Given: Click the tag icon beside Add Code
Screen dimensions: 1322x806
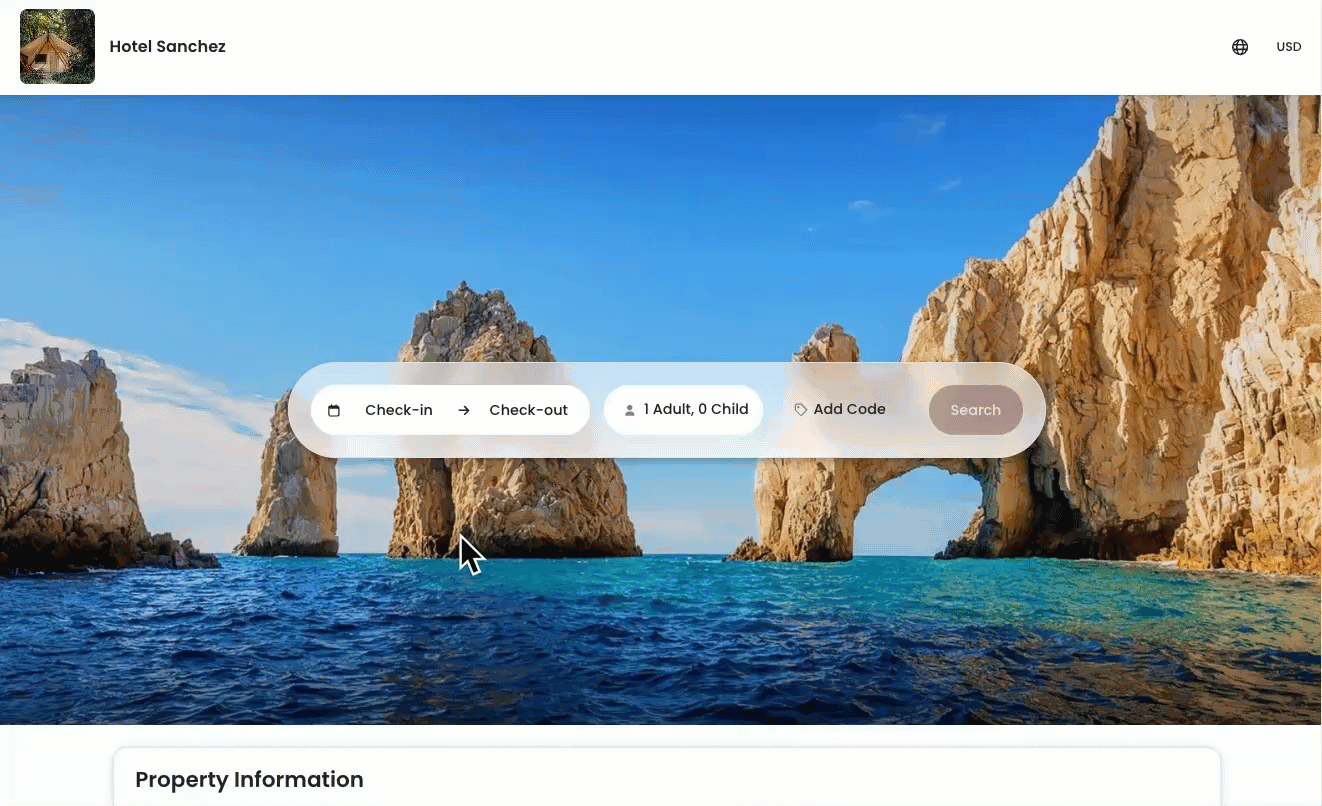Looking at the screenshot, I should coord(801,409).
